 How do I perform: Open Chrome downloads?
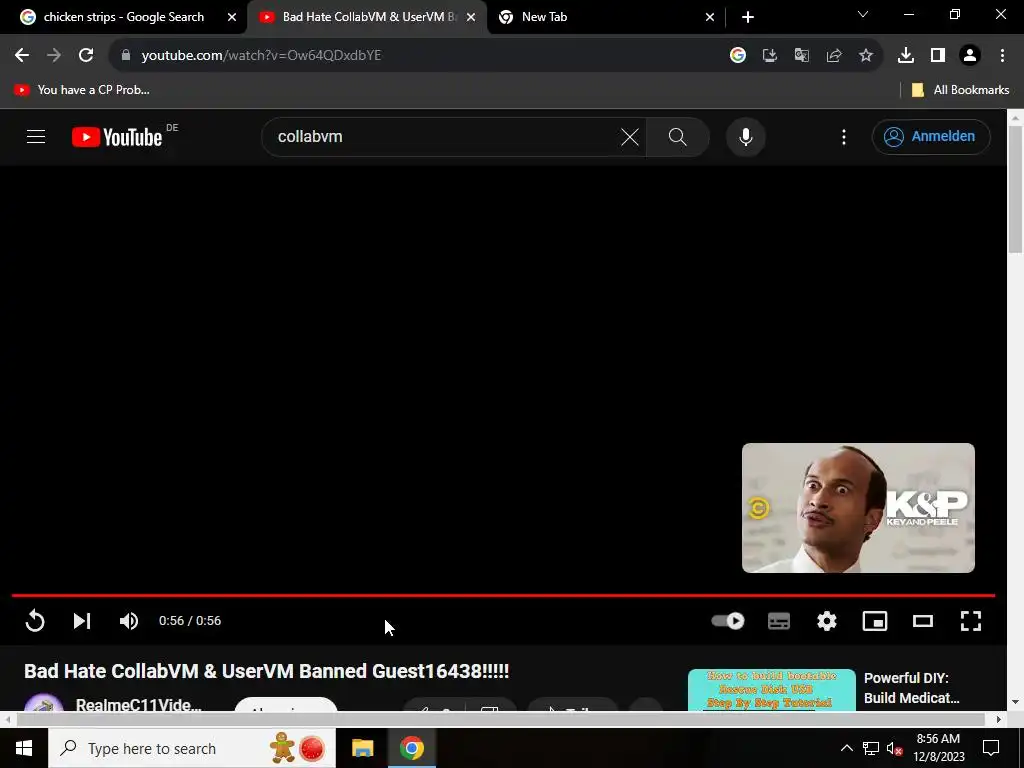click(x=906, y=56)
